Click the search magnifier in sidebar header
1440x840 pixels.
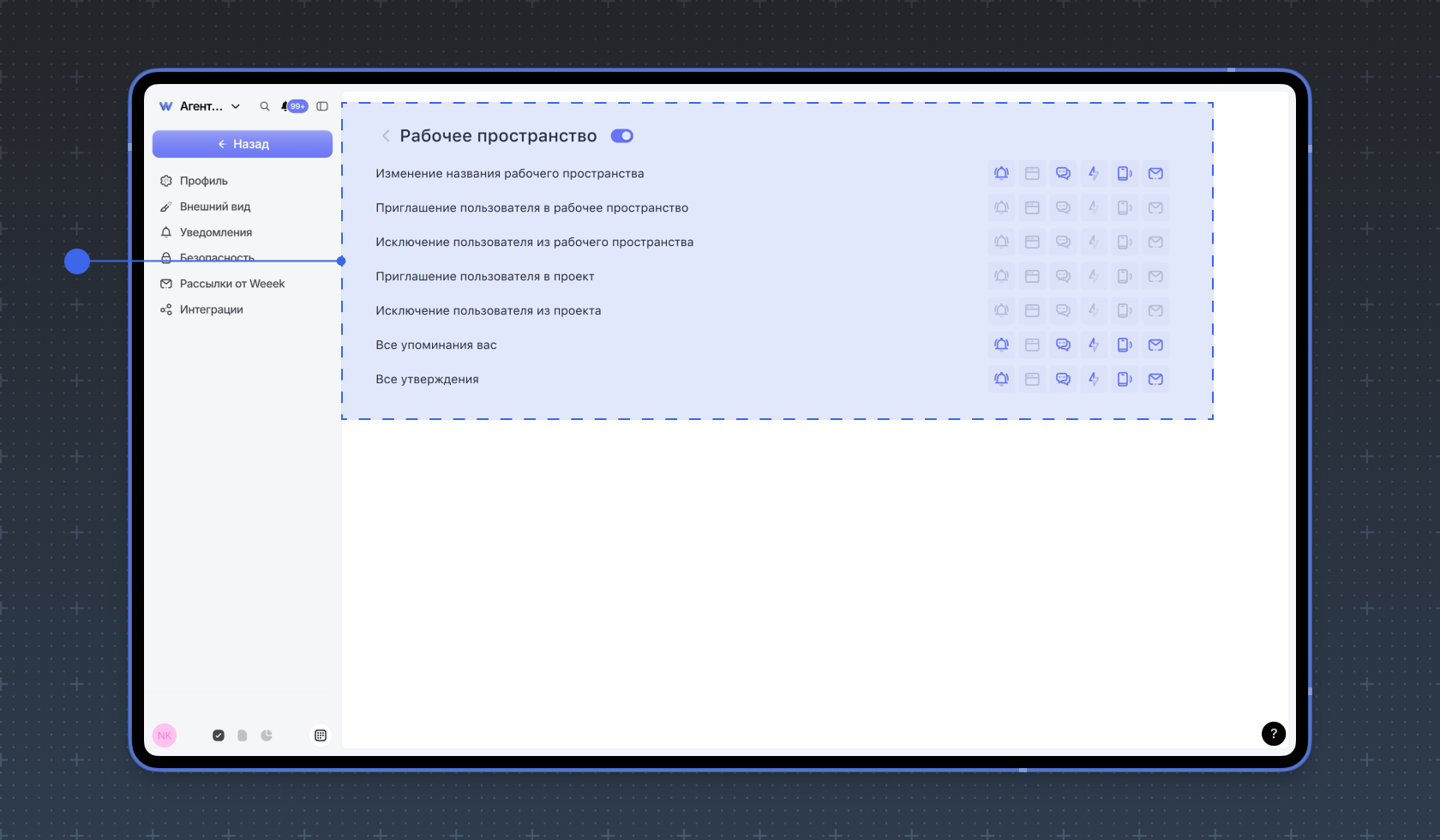265,106
